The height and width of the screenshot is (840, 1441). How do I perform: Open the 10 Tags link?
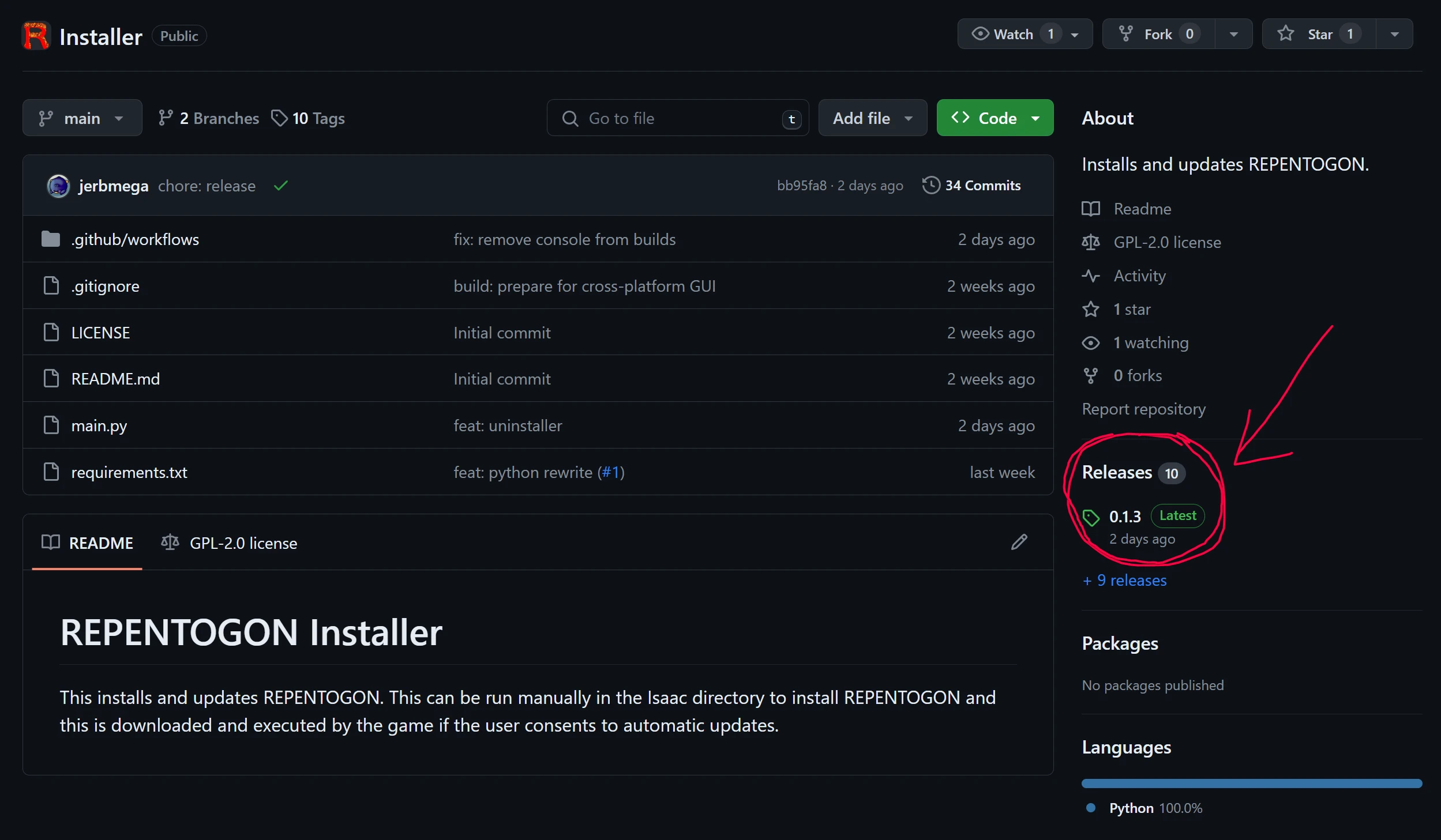pos(308,118)
